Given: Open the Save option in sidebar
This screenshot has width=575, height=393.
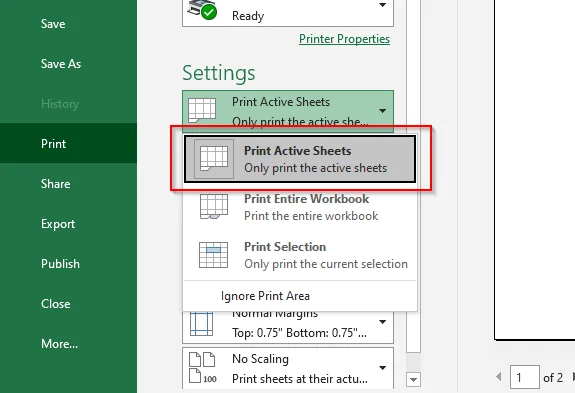Looking at the screenshot, I should (53, 24).
